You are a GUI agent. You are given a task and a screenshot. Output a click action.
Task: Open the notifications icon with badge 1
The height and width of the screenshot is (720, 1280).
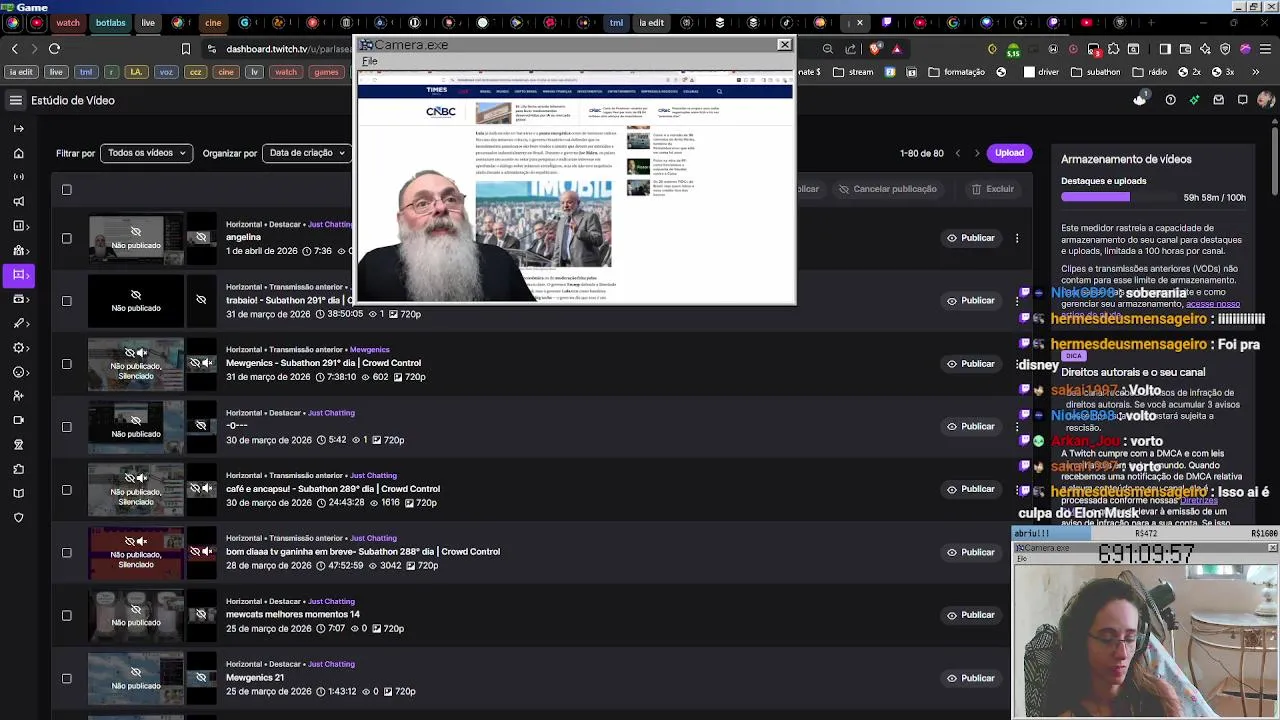tap(1140, 99)
